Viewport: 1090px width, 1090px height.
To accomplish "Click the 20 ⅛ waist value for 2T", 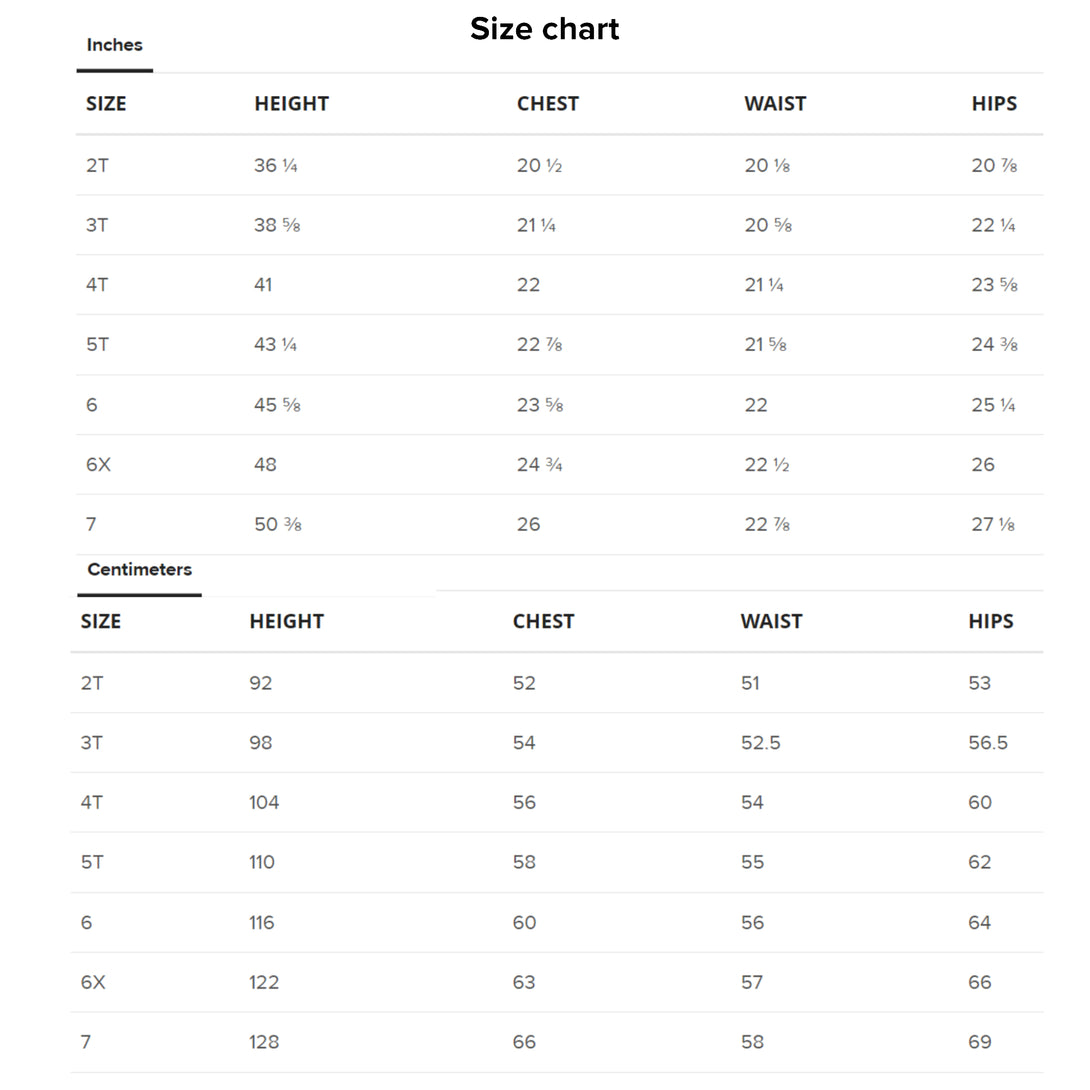I will [767, 166].
